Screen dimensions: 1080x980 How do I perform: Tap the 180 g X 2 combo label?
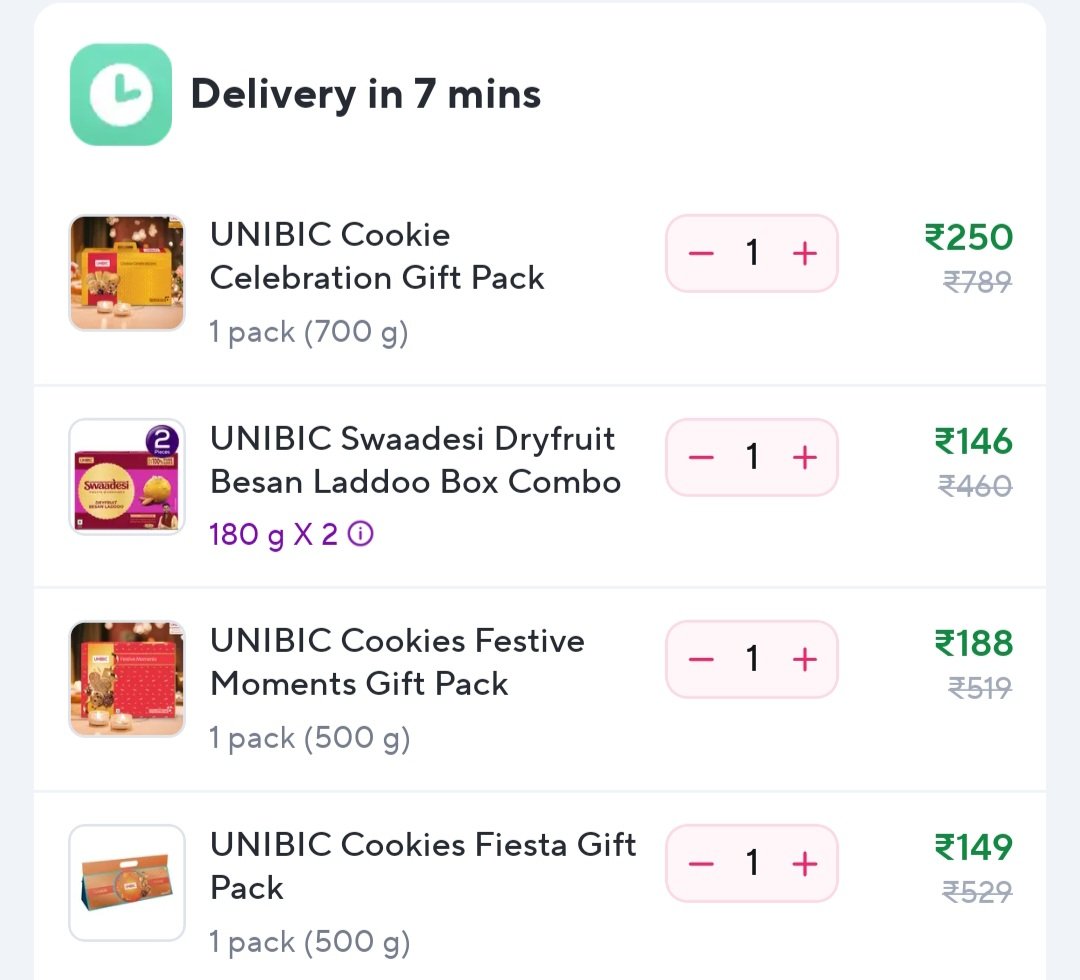coord(273,535)
